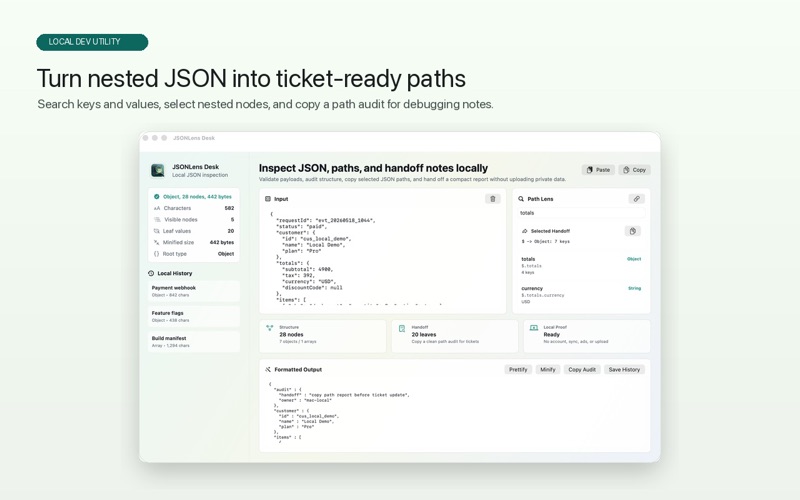This screenshot has height=500, width=800.
Task: Click the Local History section heading
Action: coord(174,273)
